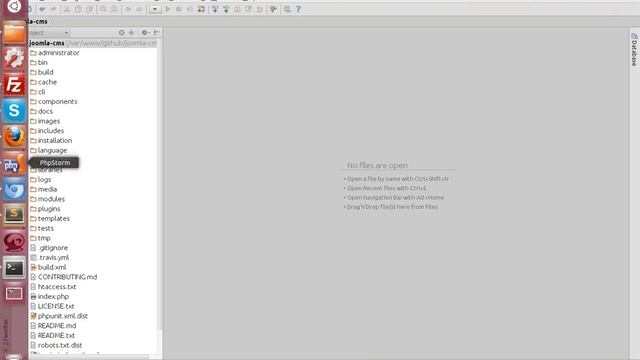Click the Redo toolbar icon
640x360 pixels.
pyautogui.click(x=53, y=9)
